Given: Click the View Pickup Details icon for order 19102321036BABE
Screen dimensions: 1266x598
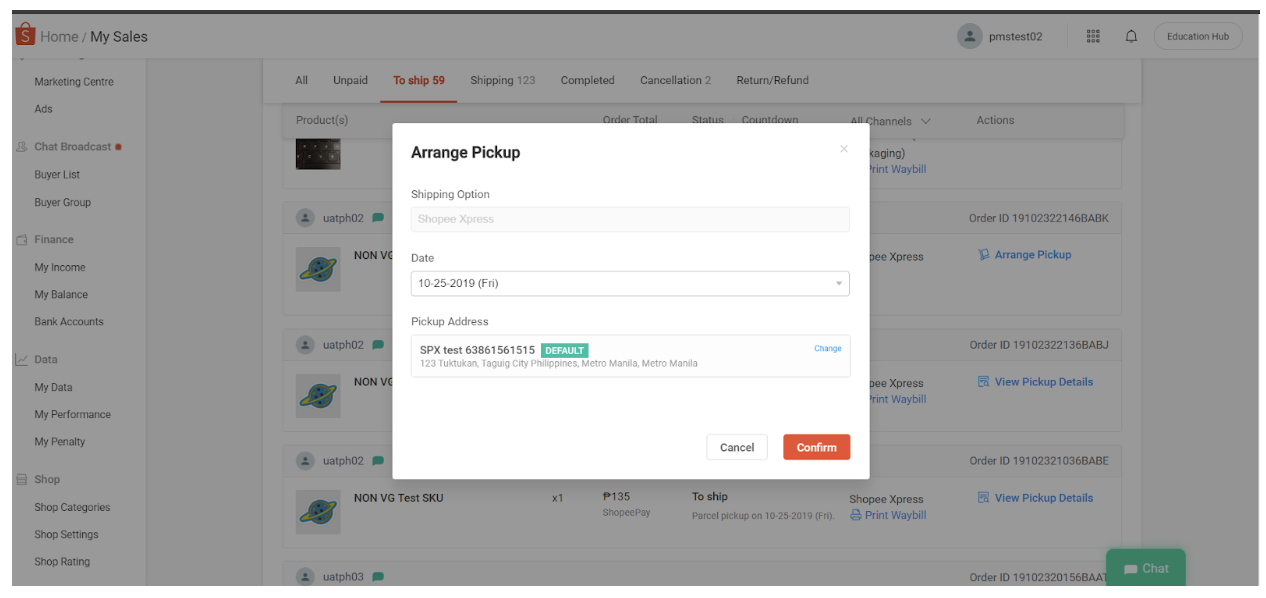Looking at the screenshot, I should tap(986, 497).
